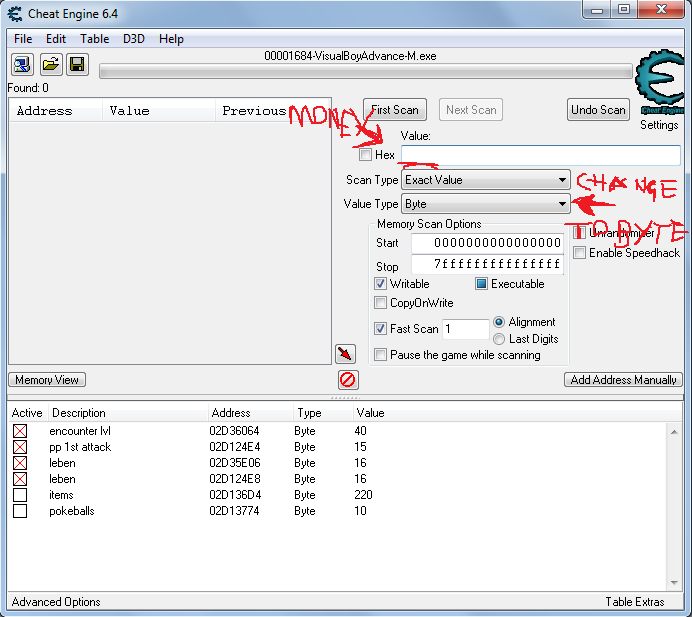The height and width of the screenshot is (617, 692).
Task: Select value 220 in items row
Action: (363, 495)
